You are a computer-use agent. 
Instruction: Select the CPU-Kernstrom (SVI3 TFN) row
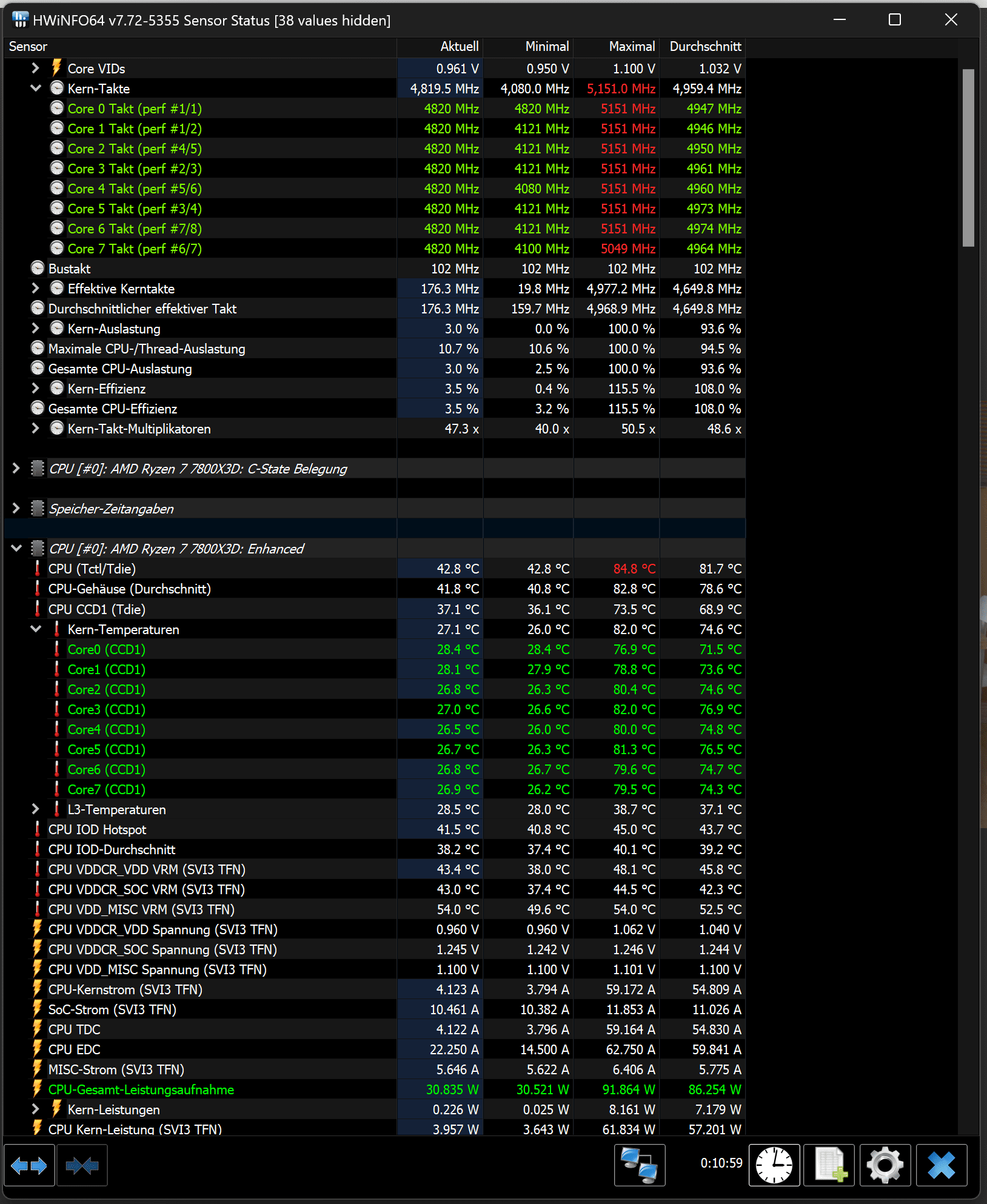coord(375,989)
